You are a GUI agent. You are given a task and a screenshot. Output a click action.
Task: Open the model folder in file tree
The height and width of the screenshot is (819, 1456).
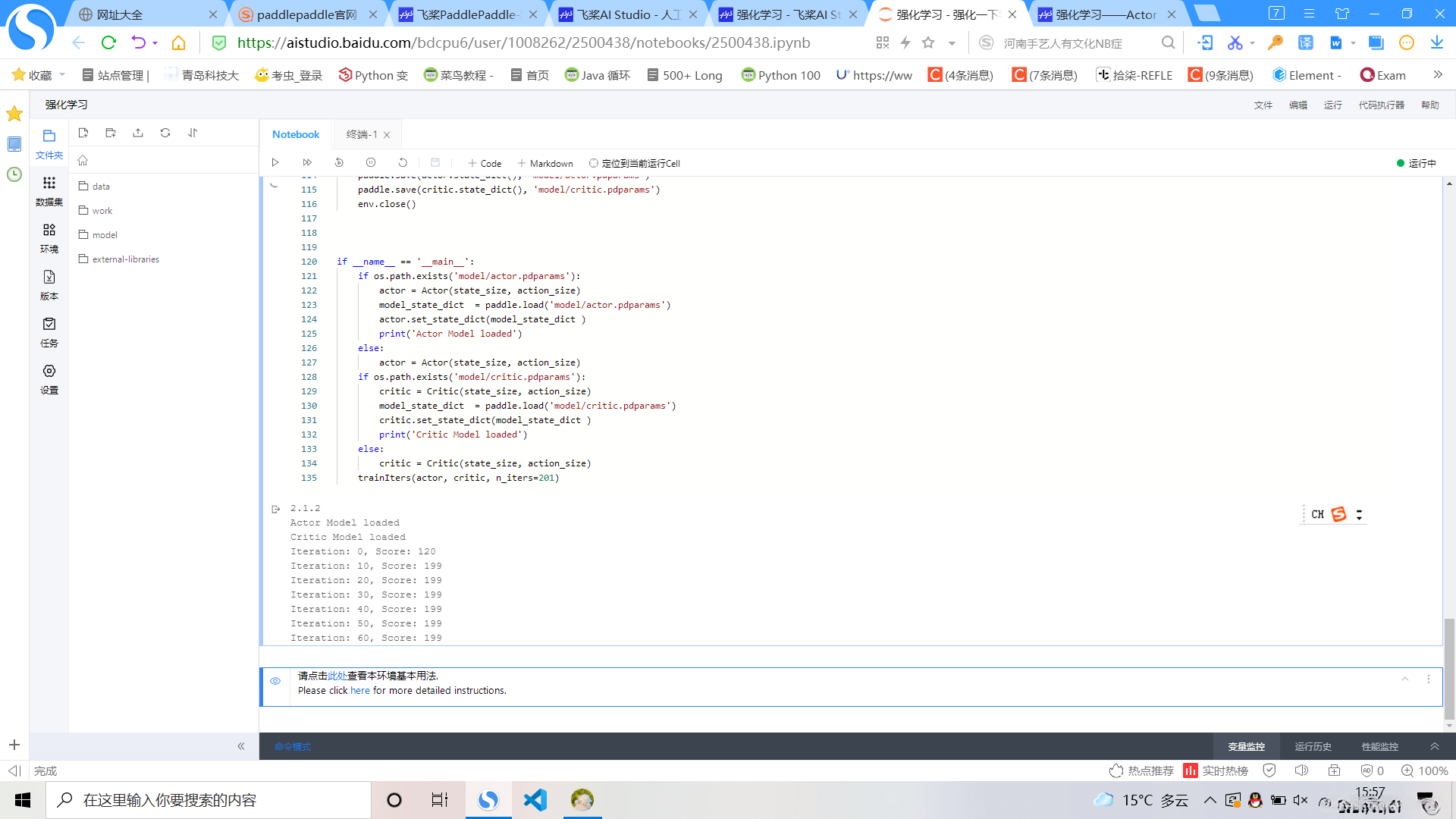tap(105, 235)
